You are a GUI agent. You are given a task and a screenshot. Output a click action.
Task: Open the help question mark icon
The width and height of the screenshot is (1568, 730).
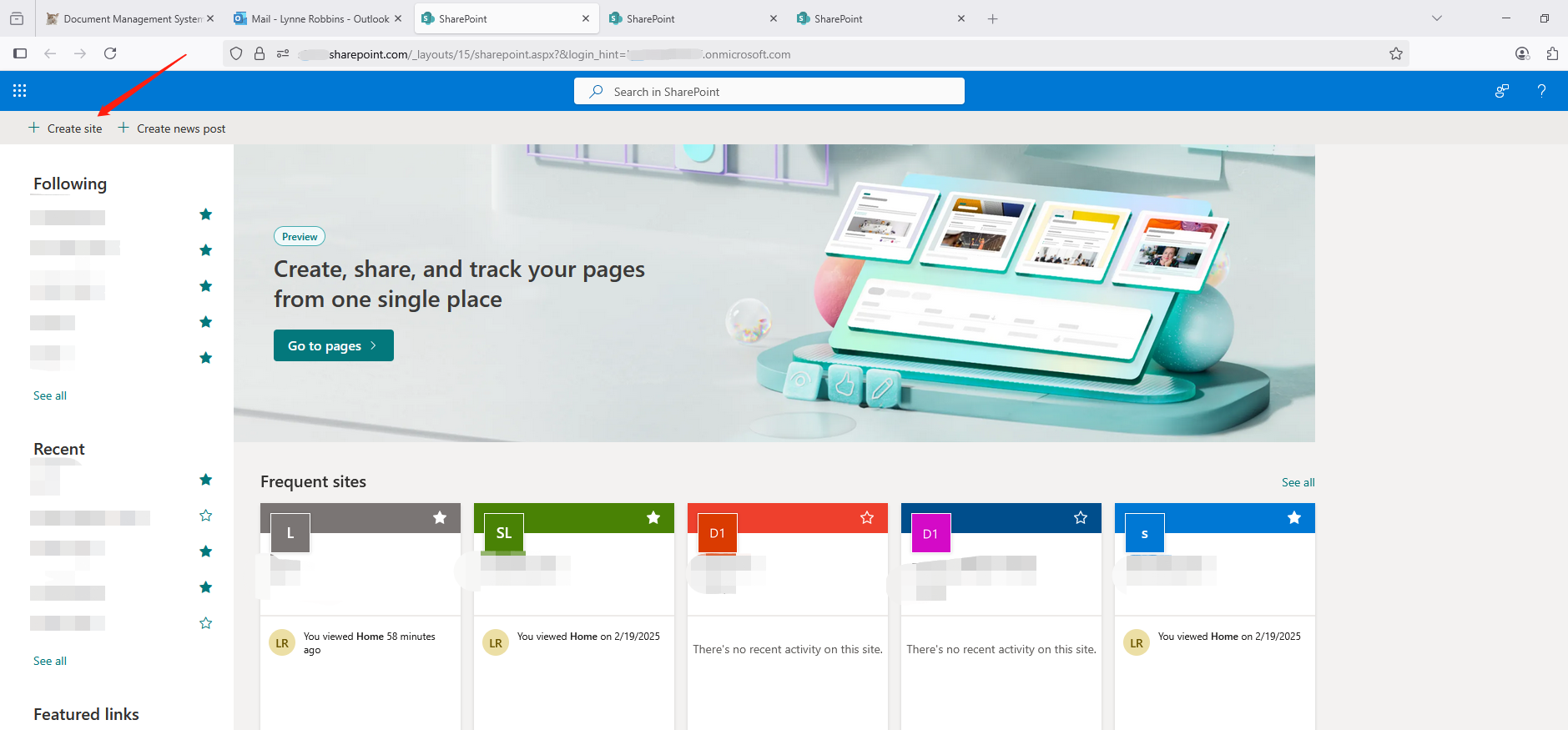[x=1541, y=91]
